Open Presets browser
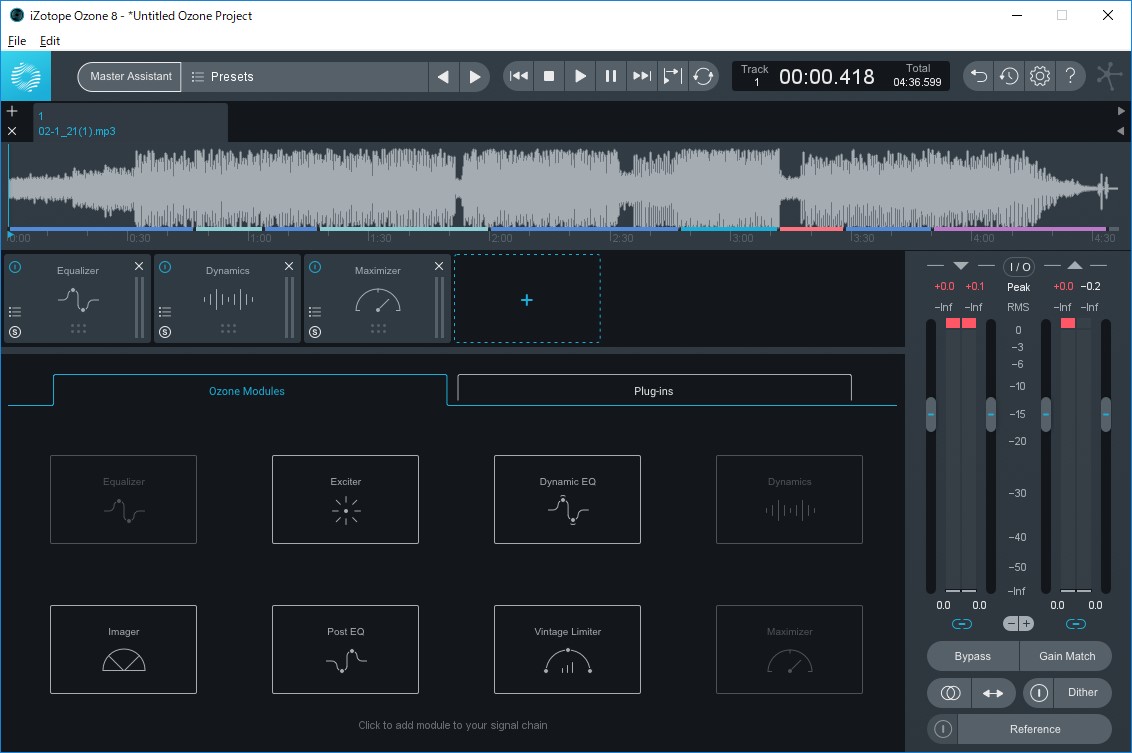The image size is (1132, 753). tap(305, 77)
